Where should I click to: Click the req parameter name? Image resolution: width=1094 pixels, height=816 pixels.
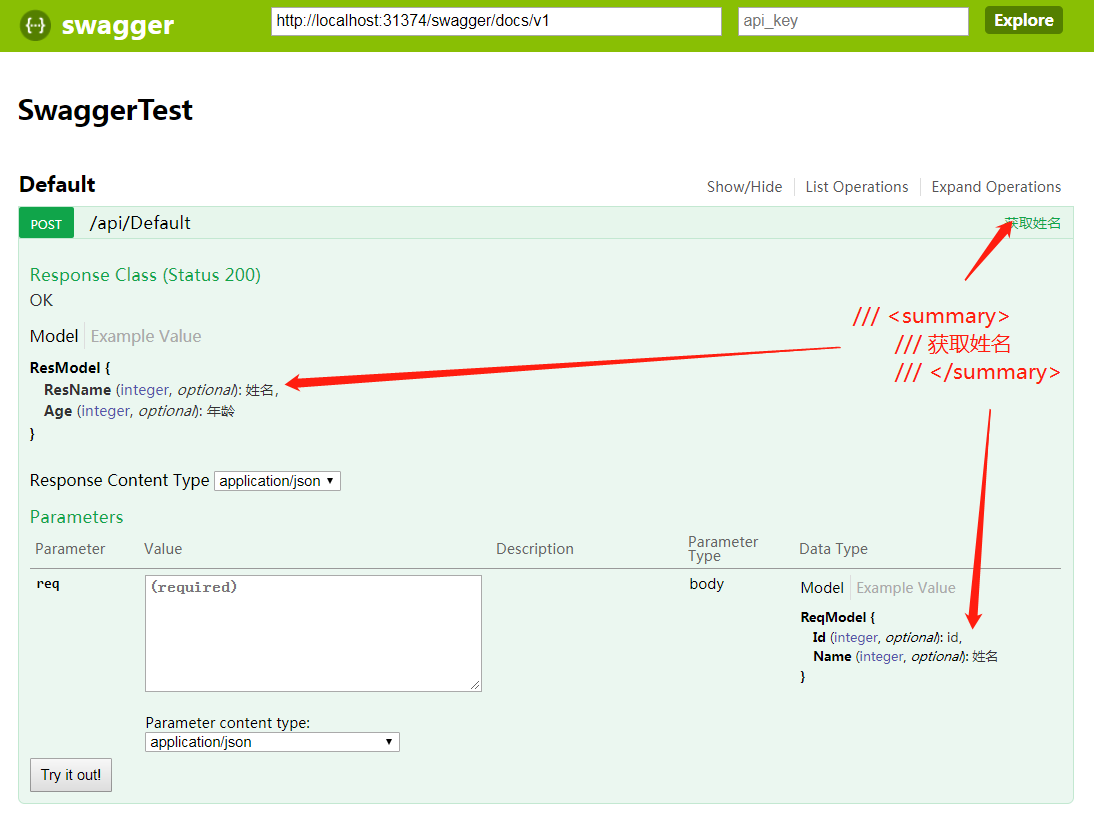[47, 584]
